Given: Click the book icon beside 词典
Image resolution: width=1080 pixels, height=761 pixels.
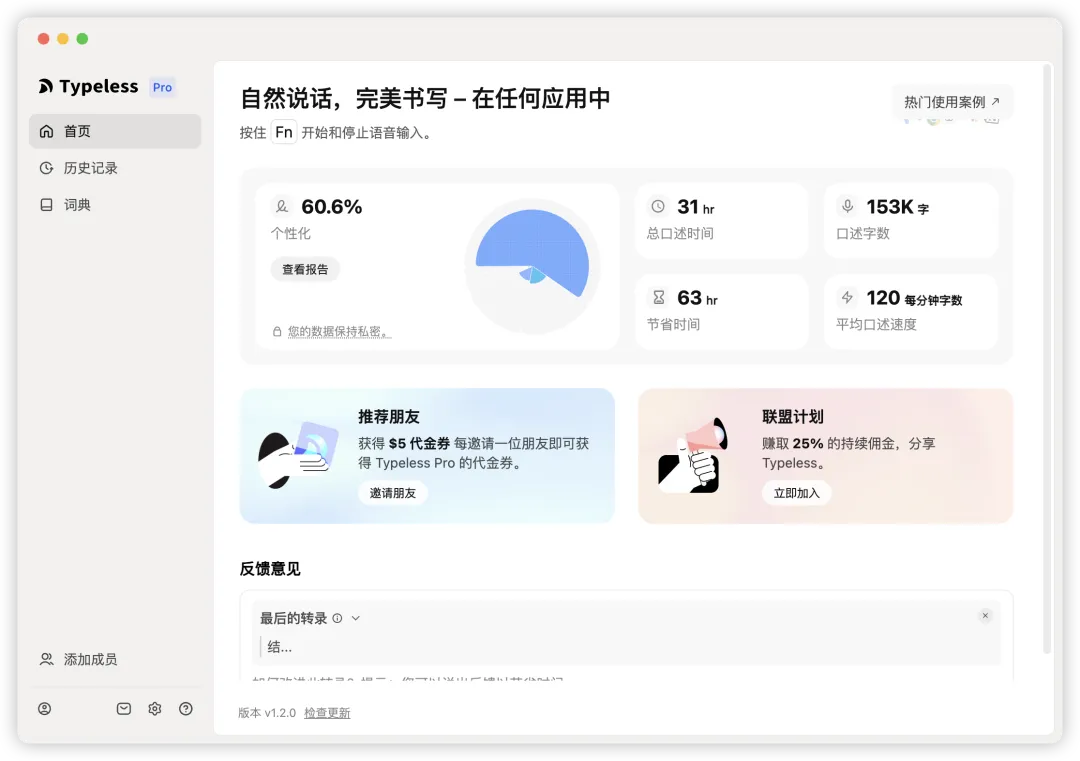Looking at the screenshot, I should pyautogui.click(x=46, y=205).
